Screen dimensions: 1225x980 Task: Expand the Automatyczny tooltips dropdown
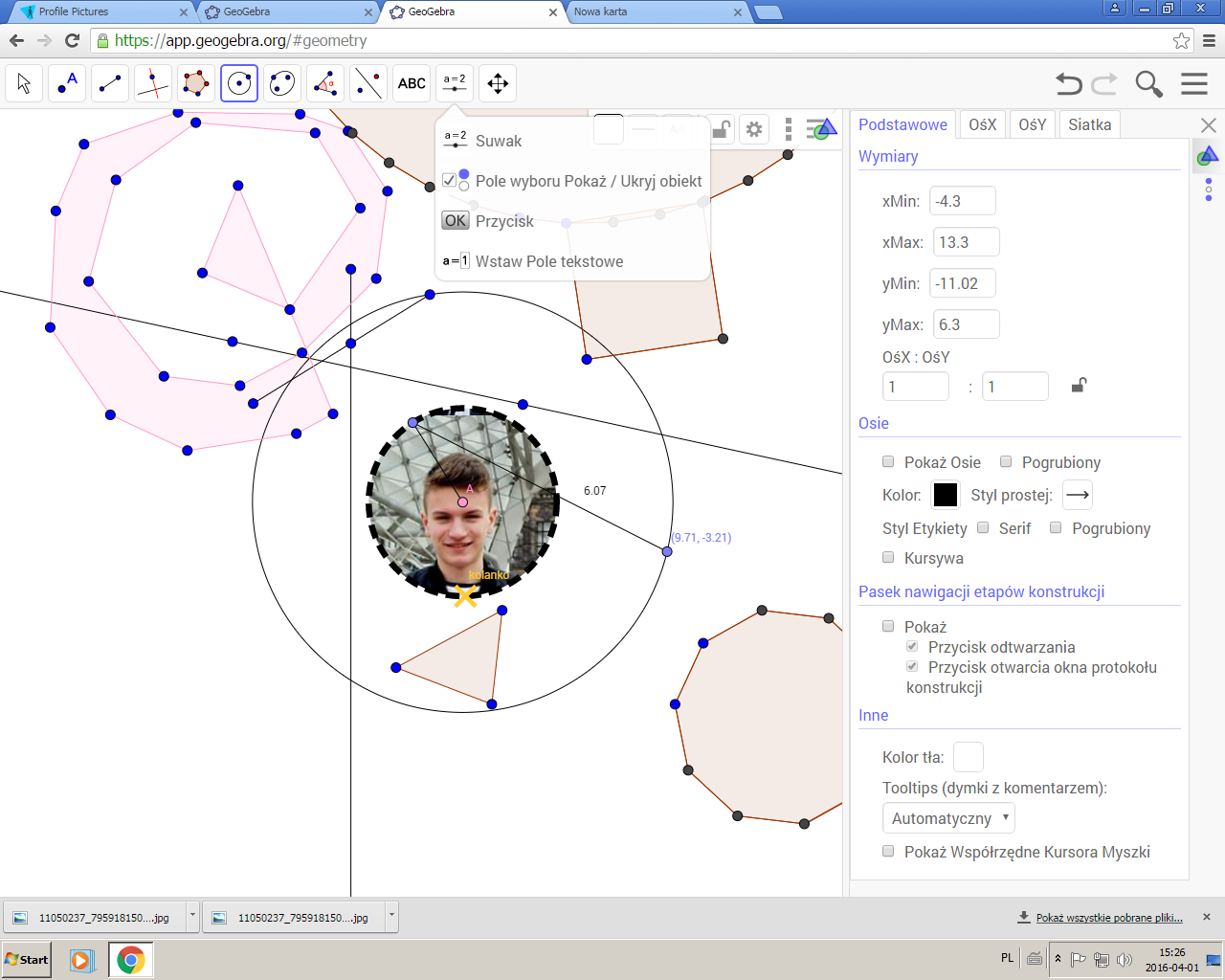[947, 818]
